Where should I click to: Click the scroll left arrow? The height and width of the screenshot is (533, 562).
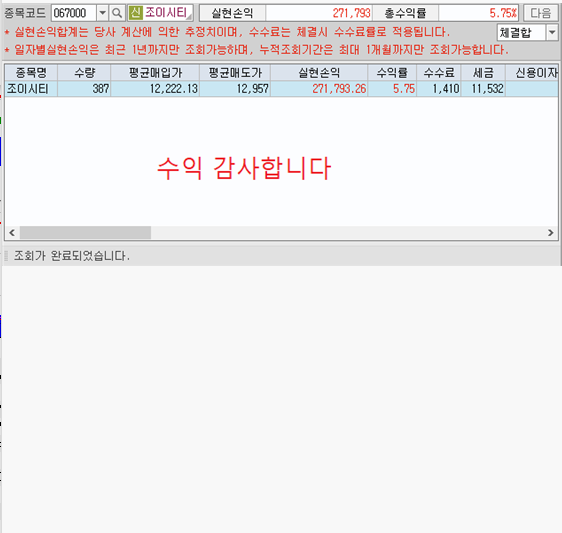pyautogui.click(x=12, y=233)
